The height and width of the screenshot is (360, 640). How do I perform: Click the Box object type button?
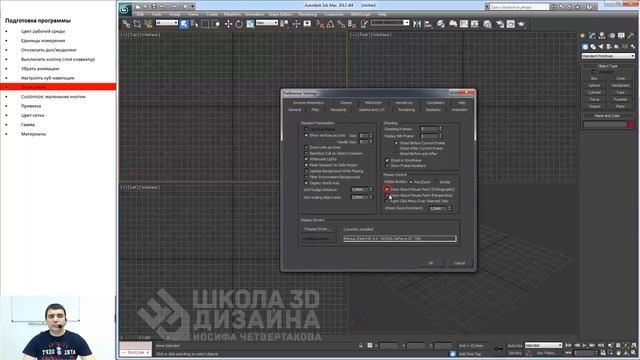point(594,78)
